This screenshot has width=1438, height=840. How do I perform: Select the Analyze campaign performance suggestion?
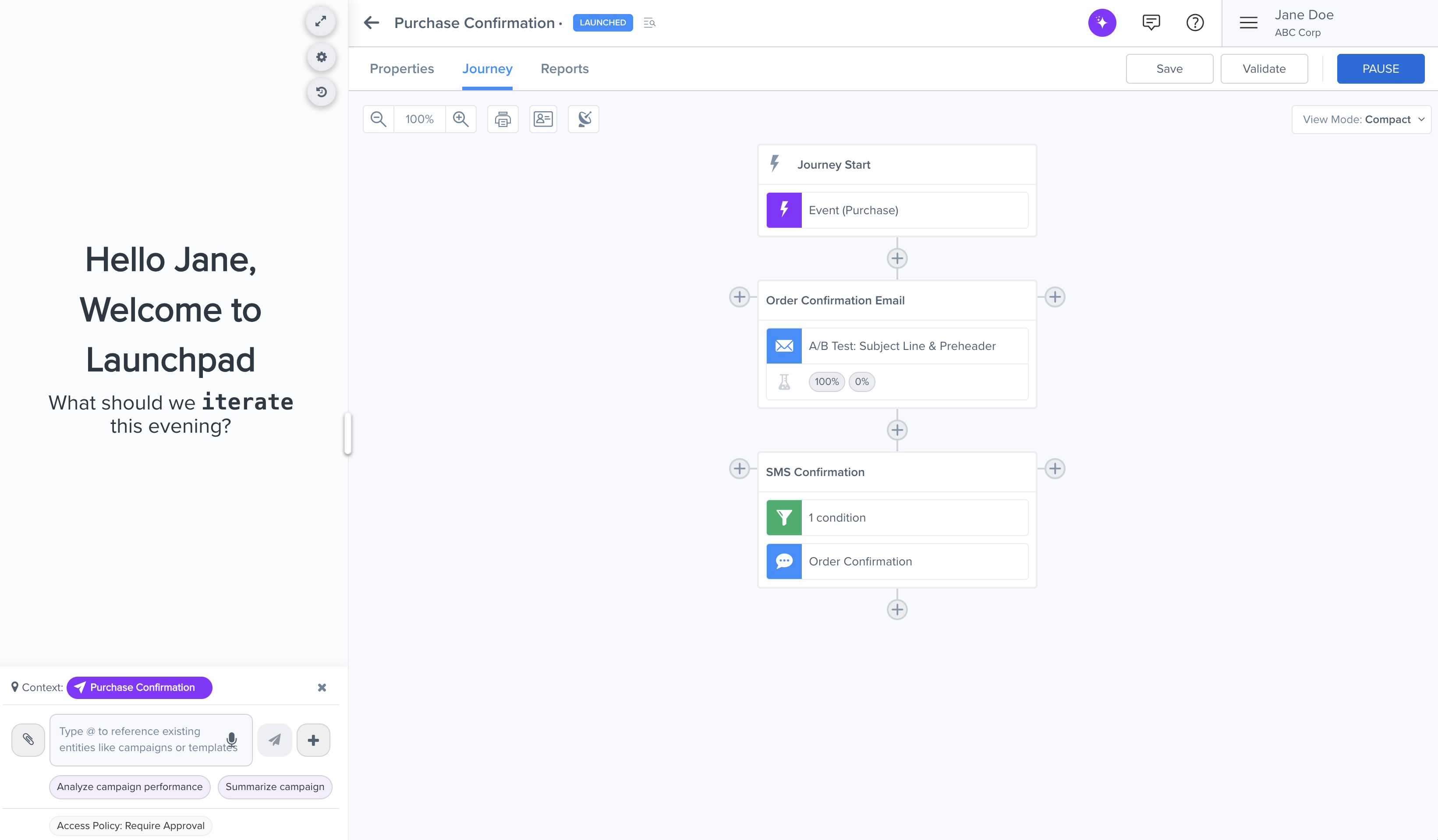click(130, 787)
